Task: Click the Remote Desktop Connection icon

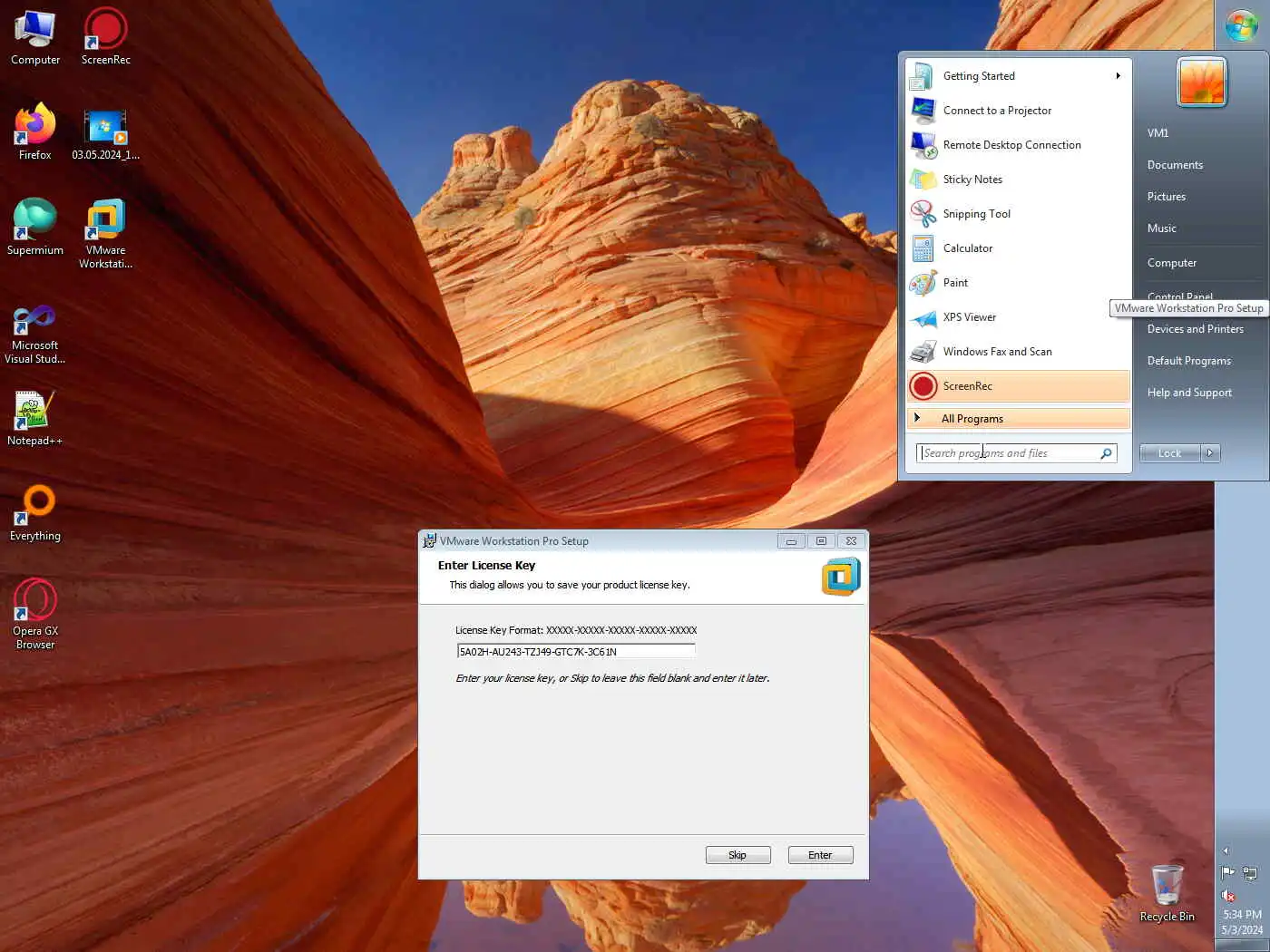Action: tap(923, 145)
